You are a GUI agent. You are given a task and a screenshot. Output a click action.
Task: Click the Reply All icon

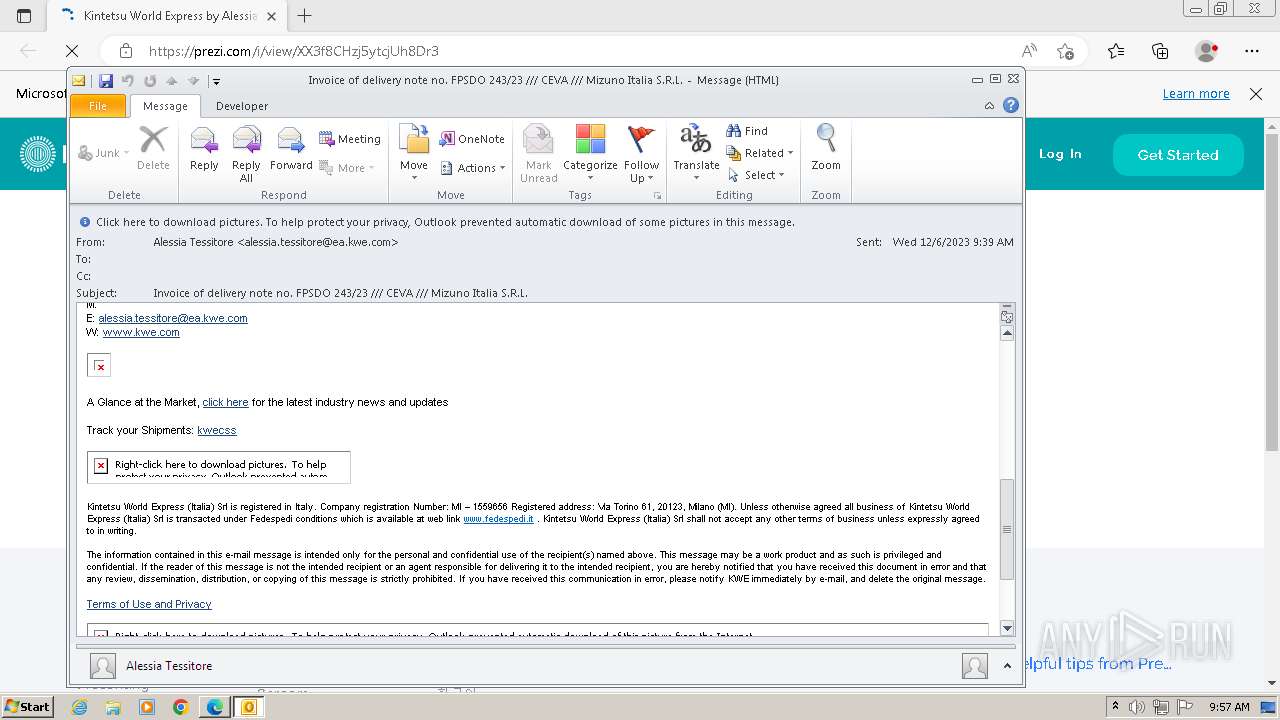[246, 154]
